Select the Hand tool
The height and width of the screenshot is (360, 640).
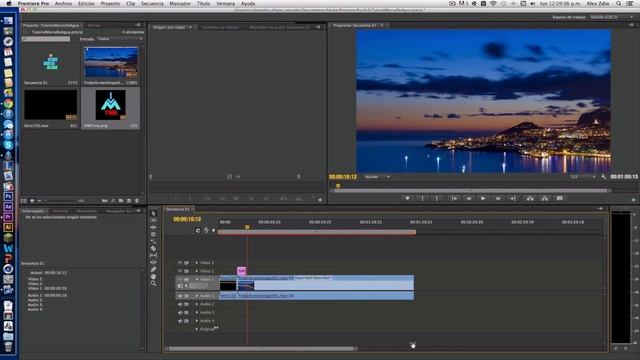153,276
